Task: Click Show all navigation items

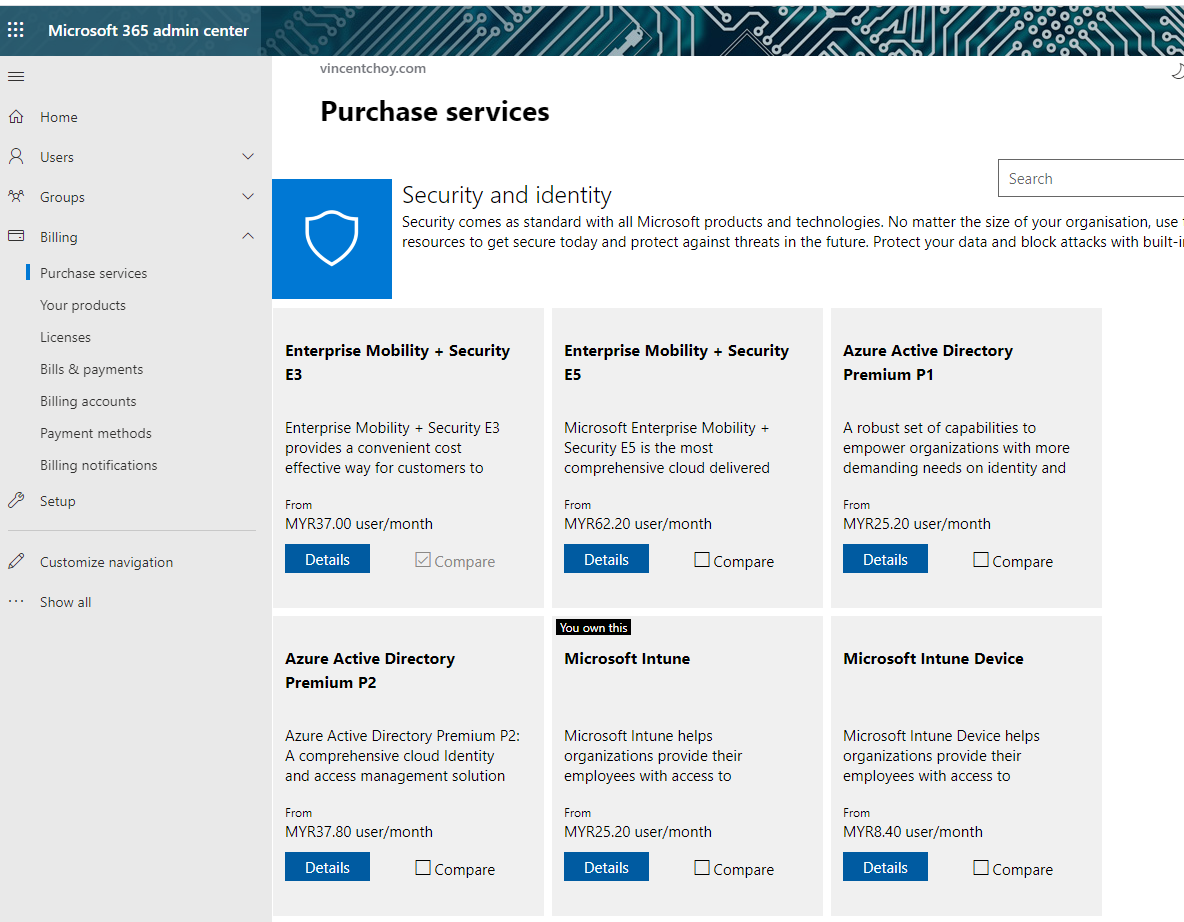Action: coord(66,602)
